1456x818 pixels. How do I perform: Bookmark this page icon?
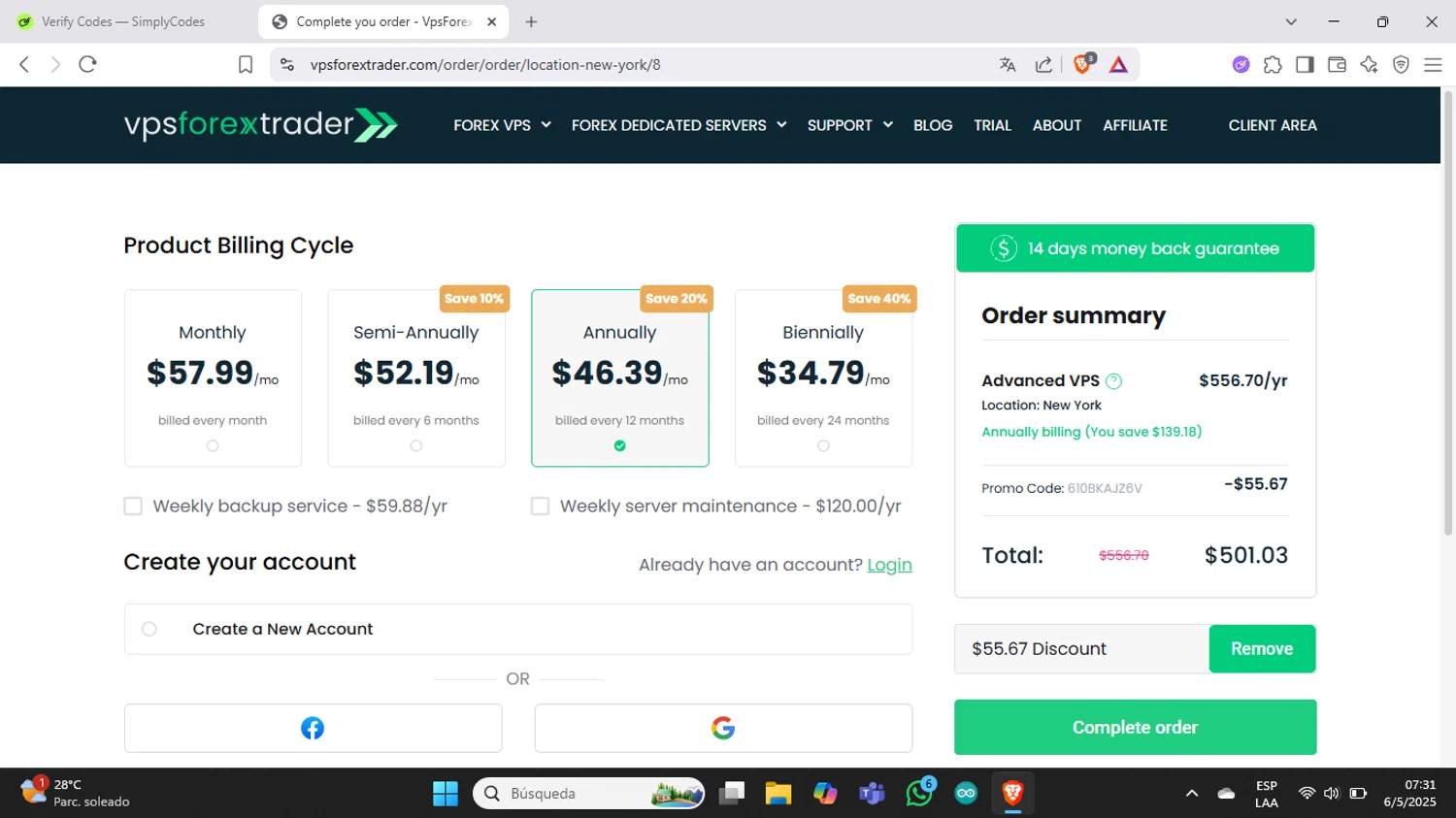click(246, 64)
